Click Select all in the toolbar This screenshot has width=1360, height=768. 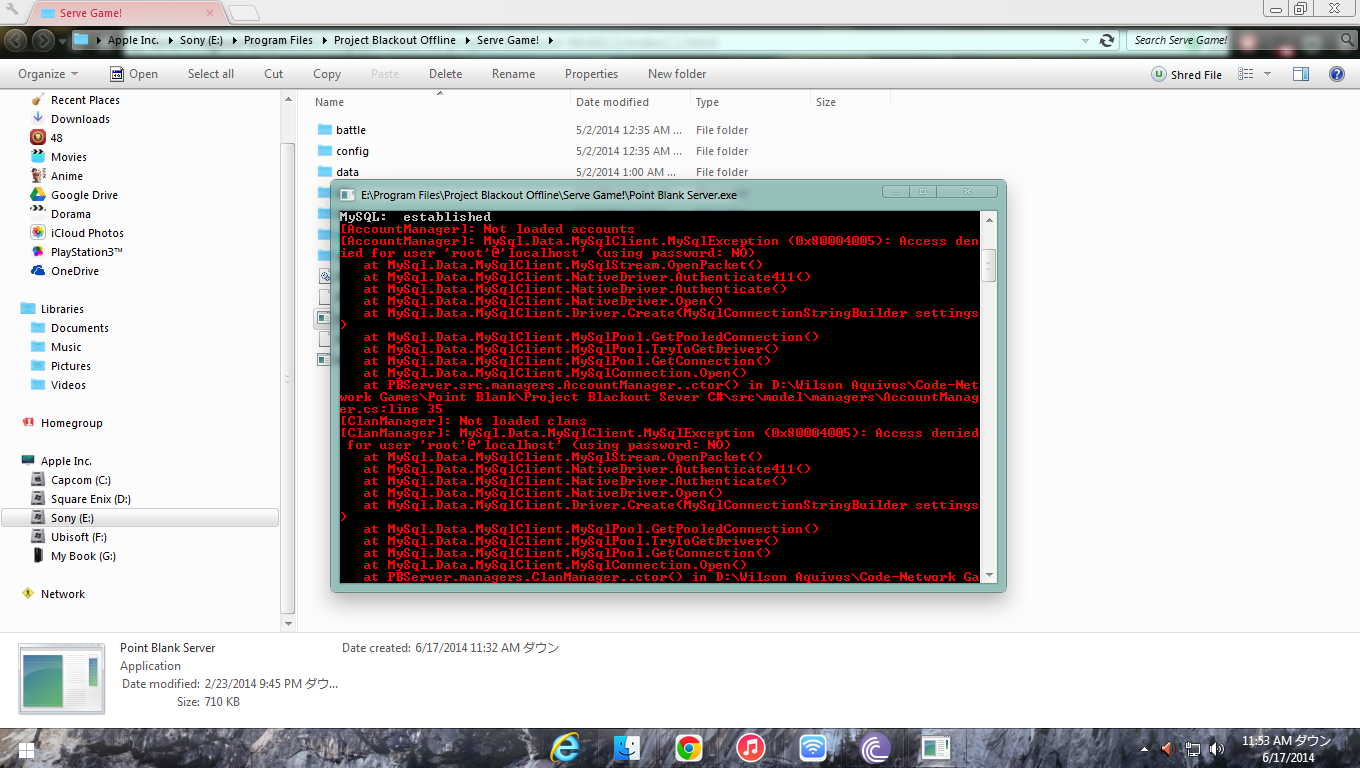[x=210, y=73]
